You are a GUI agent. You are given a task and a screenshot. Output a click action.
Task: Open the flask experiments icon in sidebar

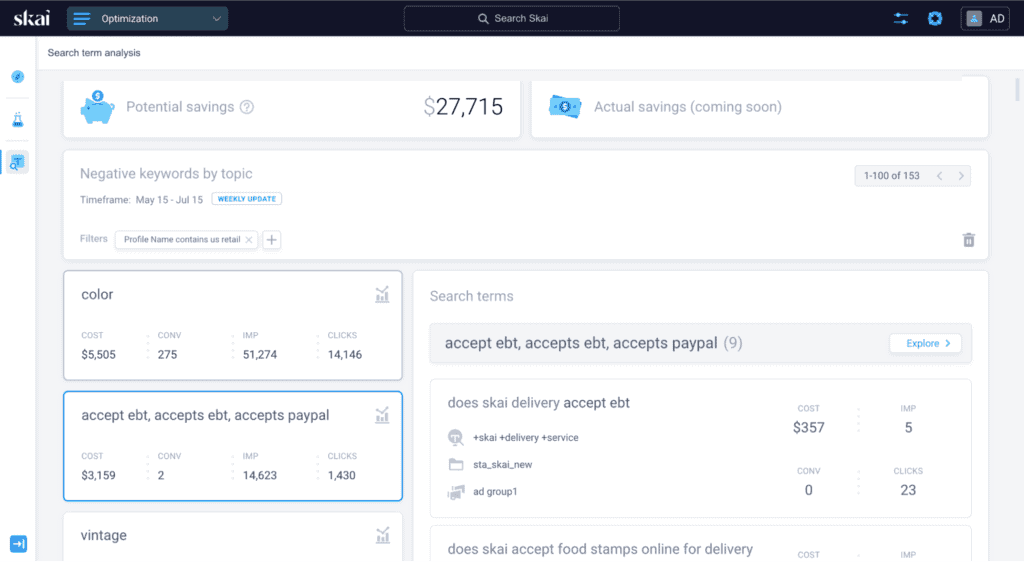click(x=18, y=119)
